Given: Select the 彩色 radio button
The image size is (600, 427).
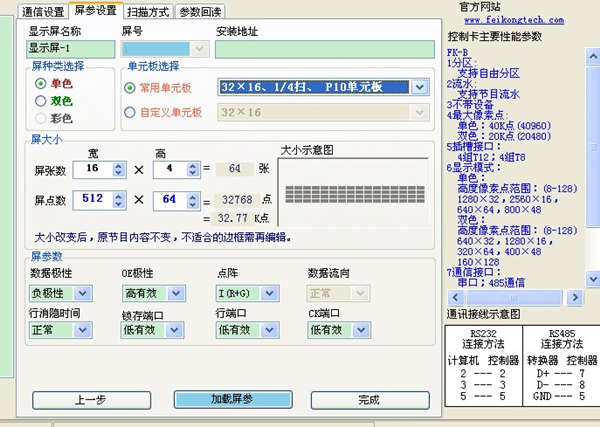Looking at the screenshot, I should coord(41,118).
